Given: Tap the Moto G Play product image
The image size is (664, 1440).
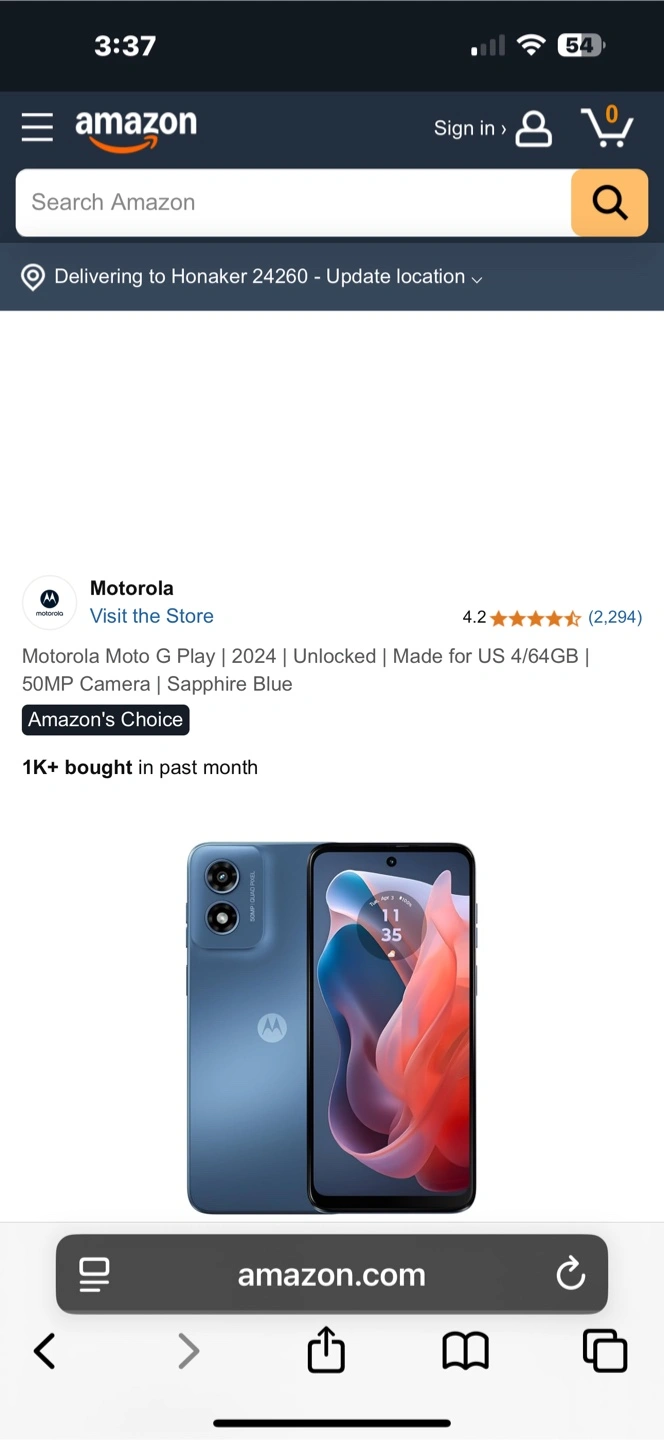Looking at the screenshot, I should pos(331,1028).
